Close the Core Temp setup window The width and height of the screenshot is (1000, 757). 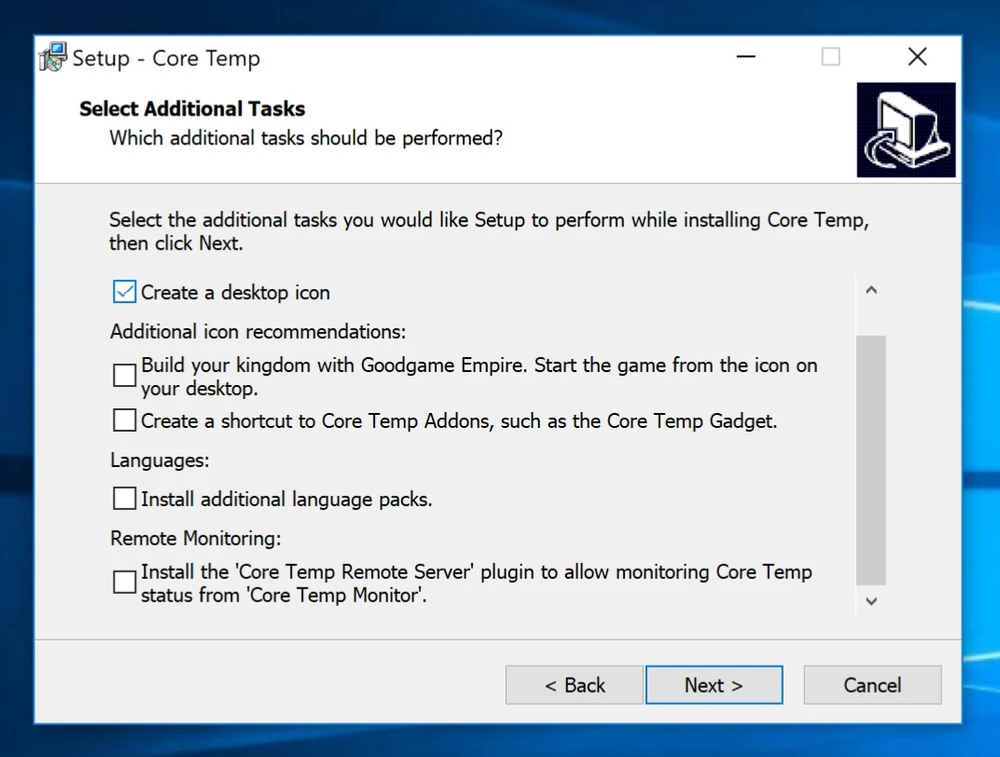coord(917,57)
